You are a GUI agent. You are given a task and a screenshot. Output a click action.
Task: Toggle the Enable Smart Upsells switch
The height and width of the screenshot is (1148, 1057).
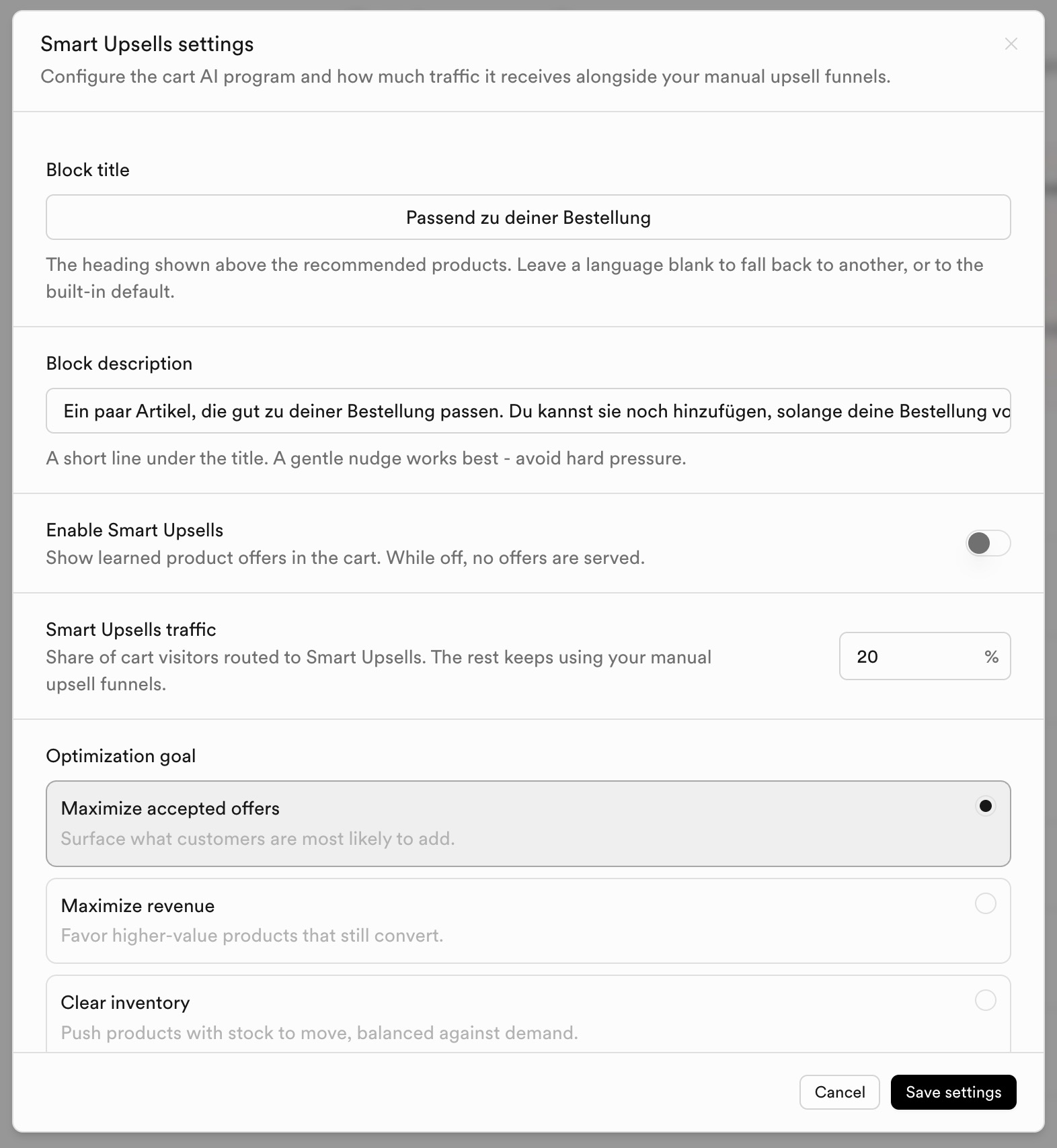coord(988,543)
